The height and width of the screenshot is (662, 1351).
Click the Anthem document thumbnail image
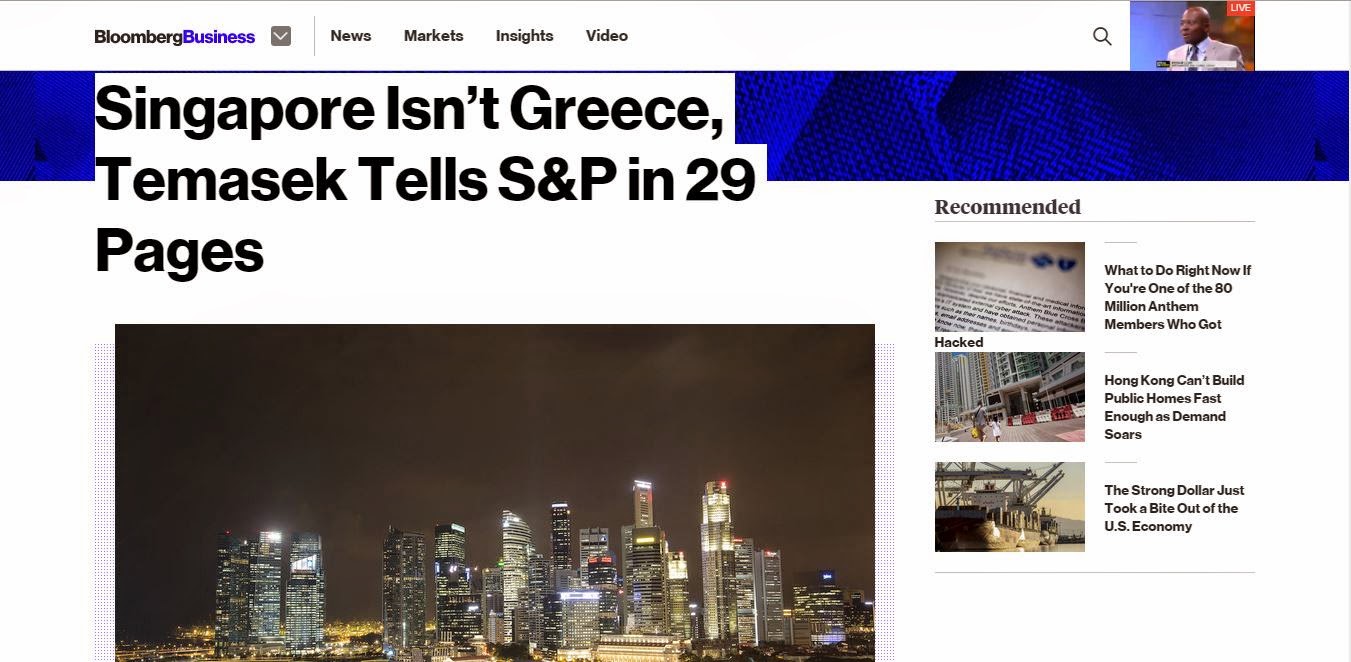pos(1010,287)
